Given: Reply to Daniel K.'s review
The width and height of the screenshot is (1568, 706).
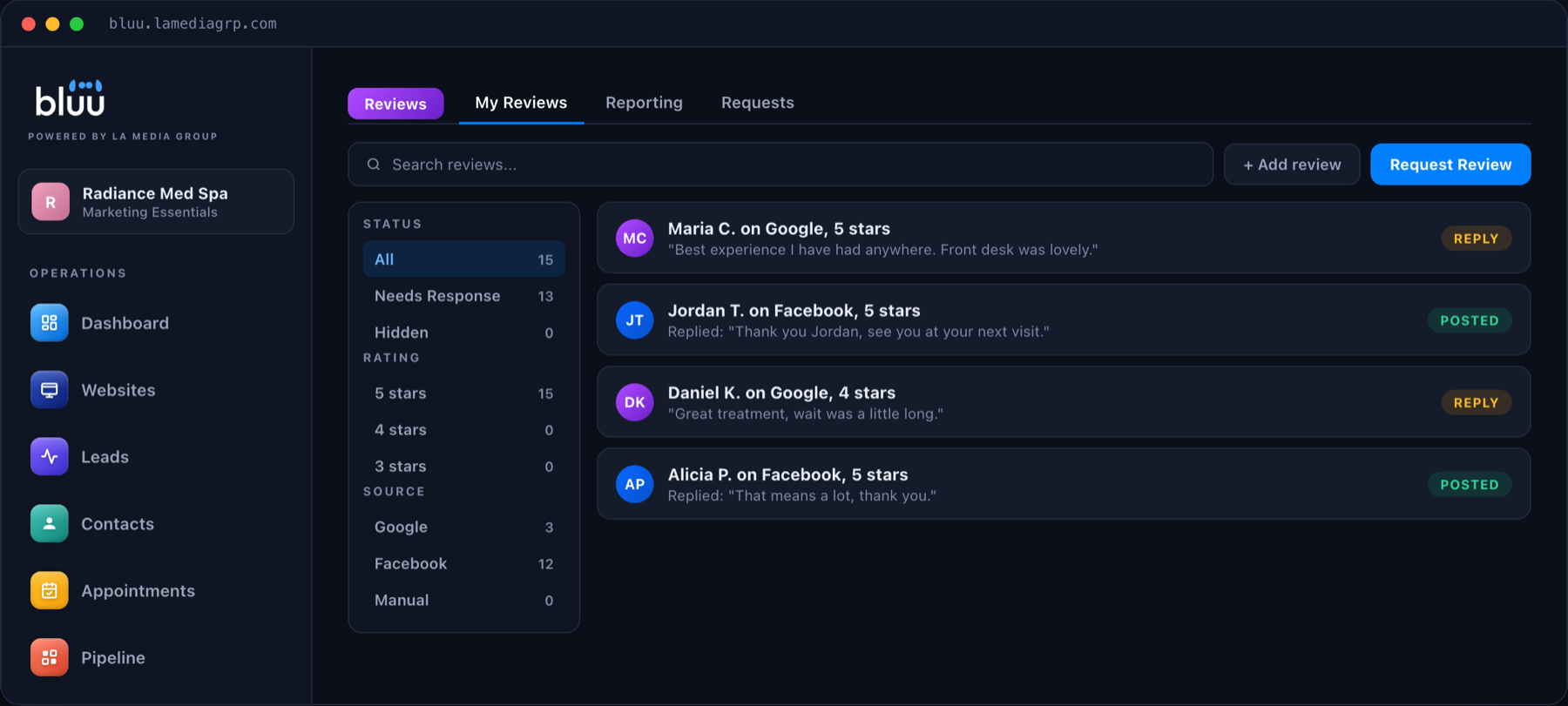Looking at the screenshot, I should (1477, 402).
